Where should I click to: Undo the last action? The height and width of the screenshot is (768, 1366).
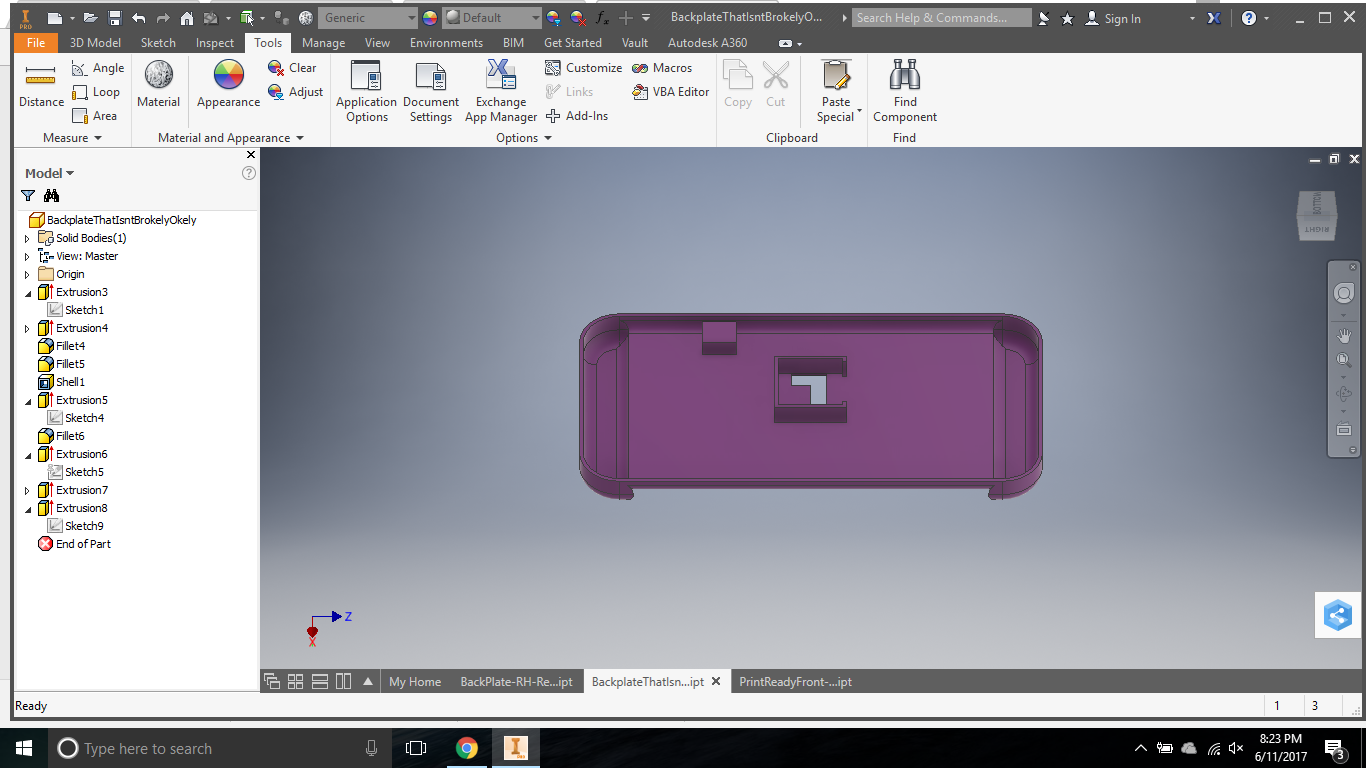click(138, 18)
